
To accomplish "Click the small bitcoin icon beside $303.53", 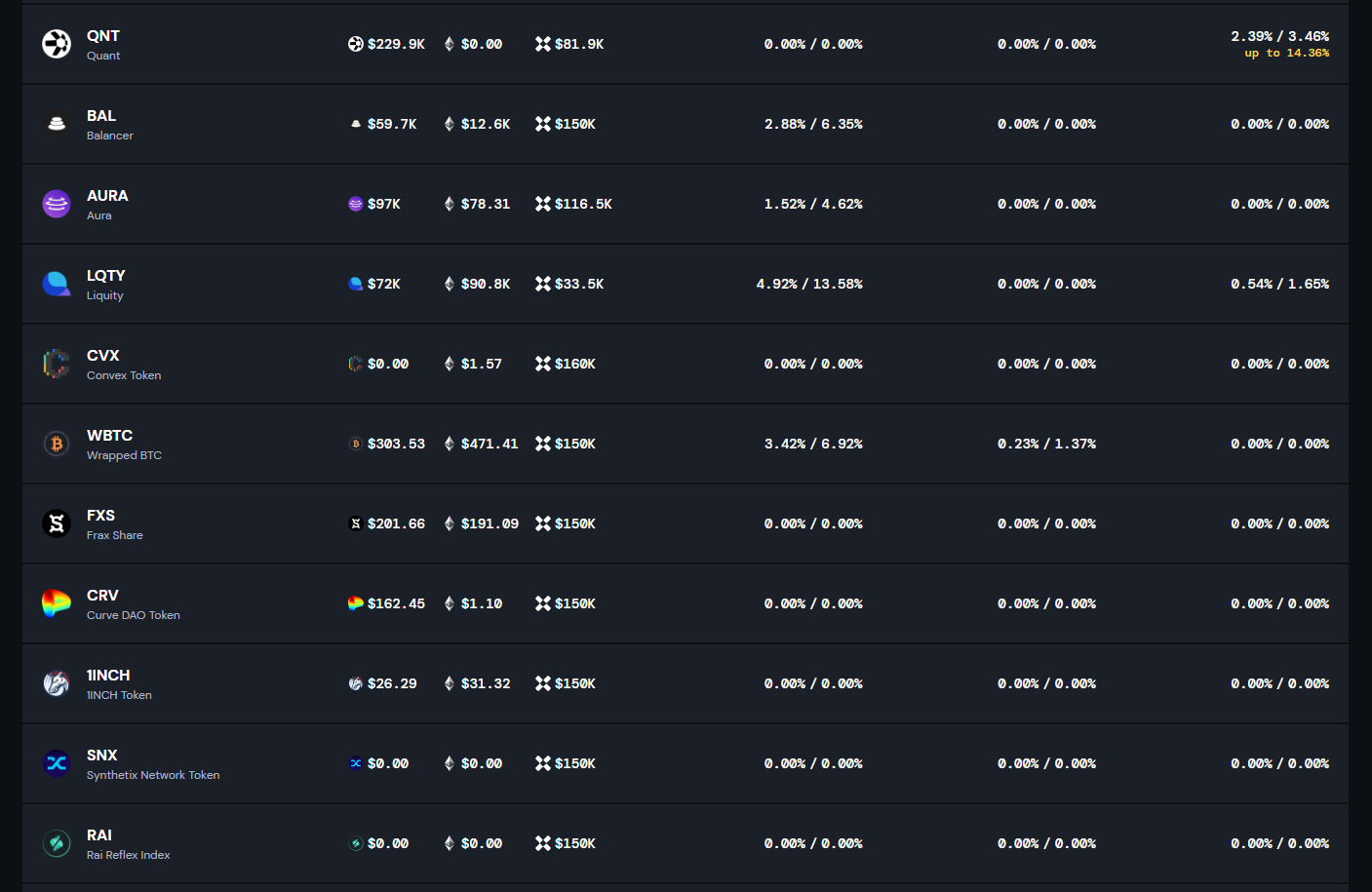I will [x=356, y=444].
